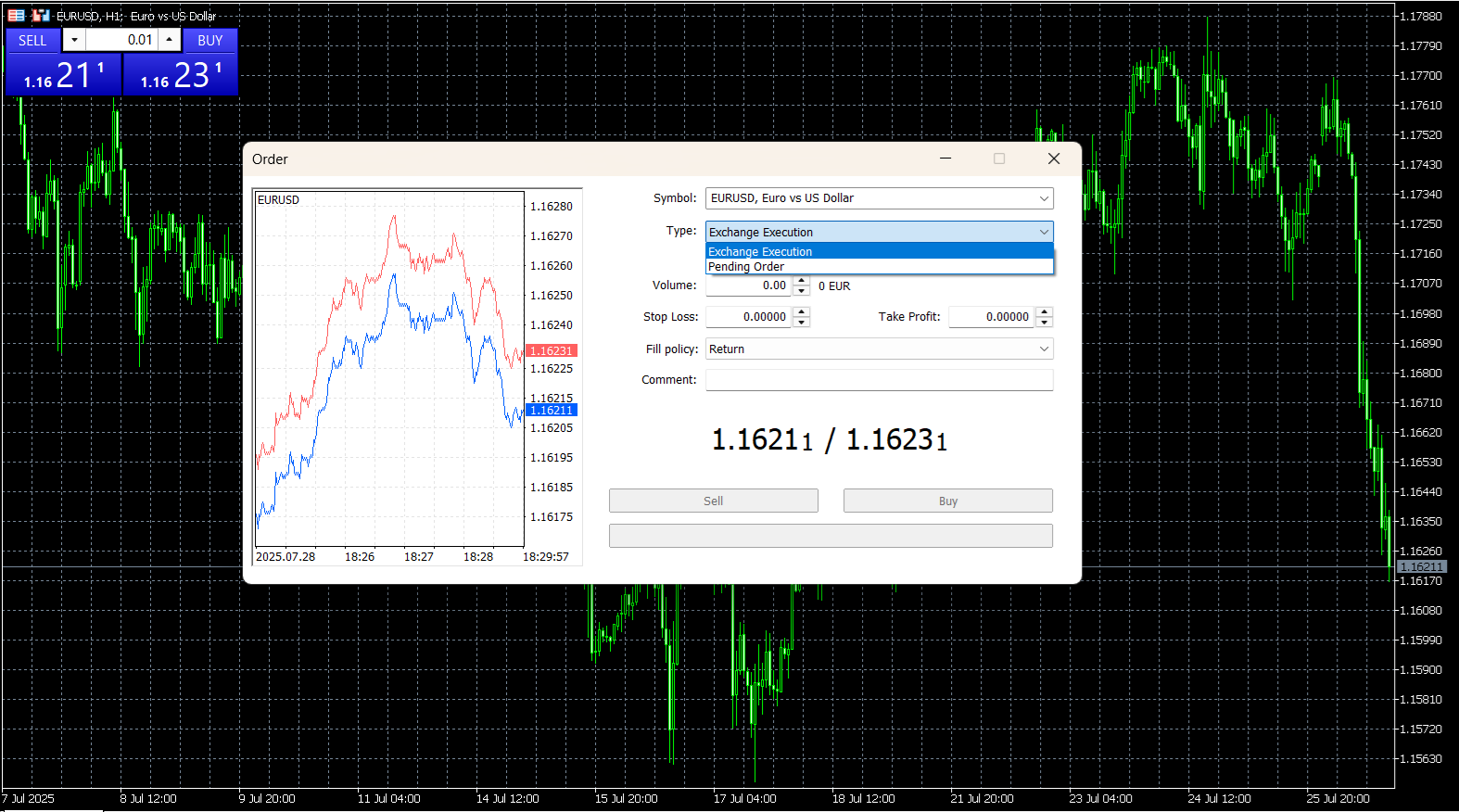Collapse the Type dropdown showing Exchange Execution
1459x812 pixels.
click(x=1044, y=232)
